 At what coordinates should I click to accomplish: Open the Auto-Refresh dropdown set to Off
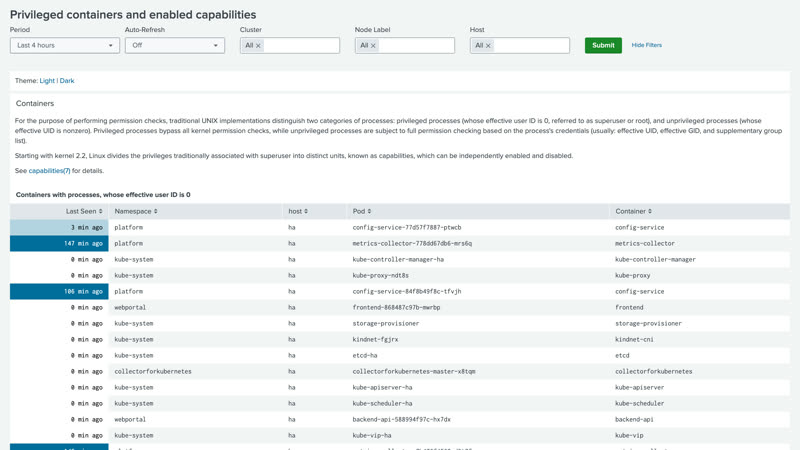pos(174,45)
